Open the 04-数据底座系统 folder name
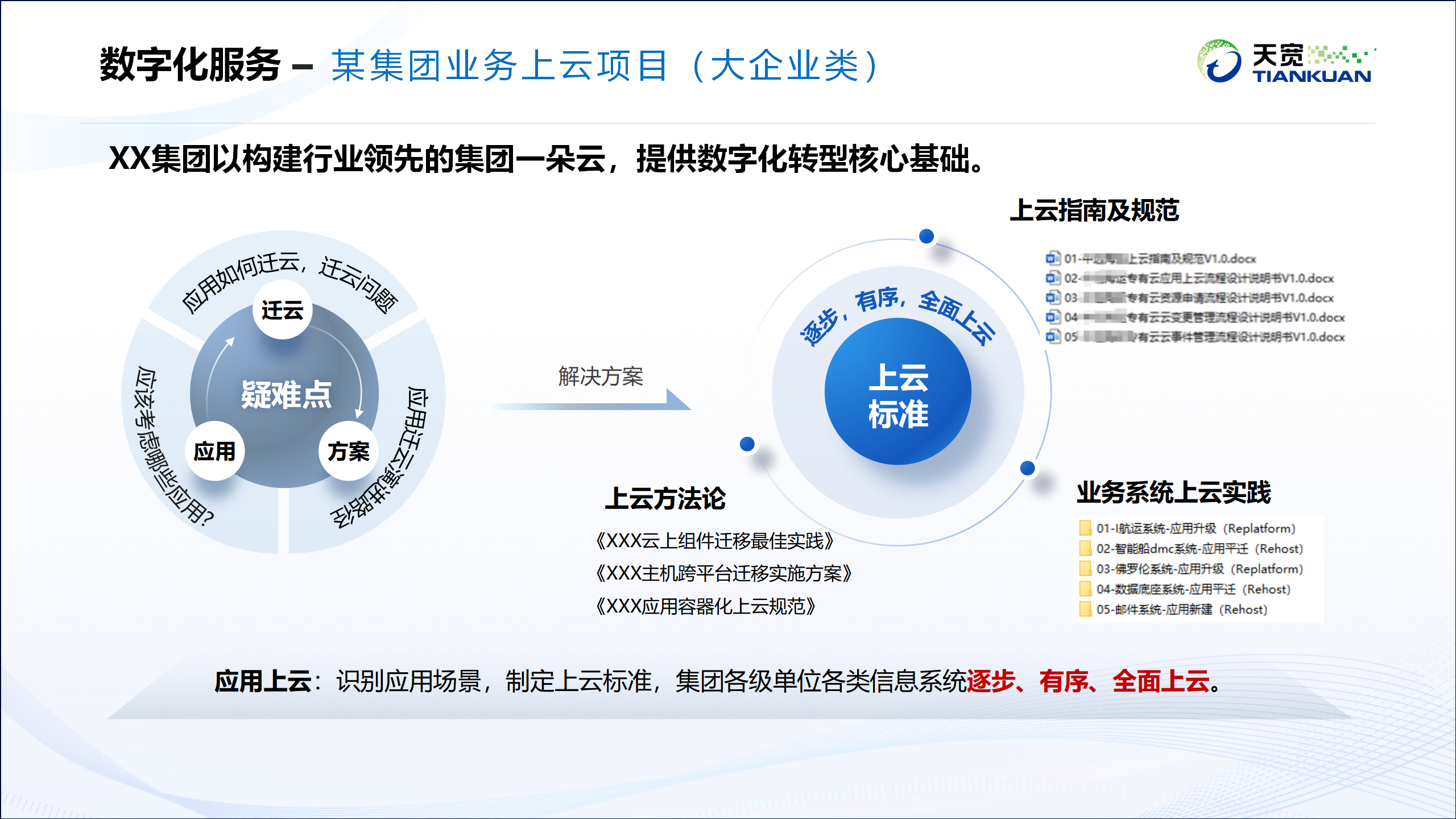The image size is (1456, 819). coord(1193,589)
